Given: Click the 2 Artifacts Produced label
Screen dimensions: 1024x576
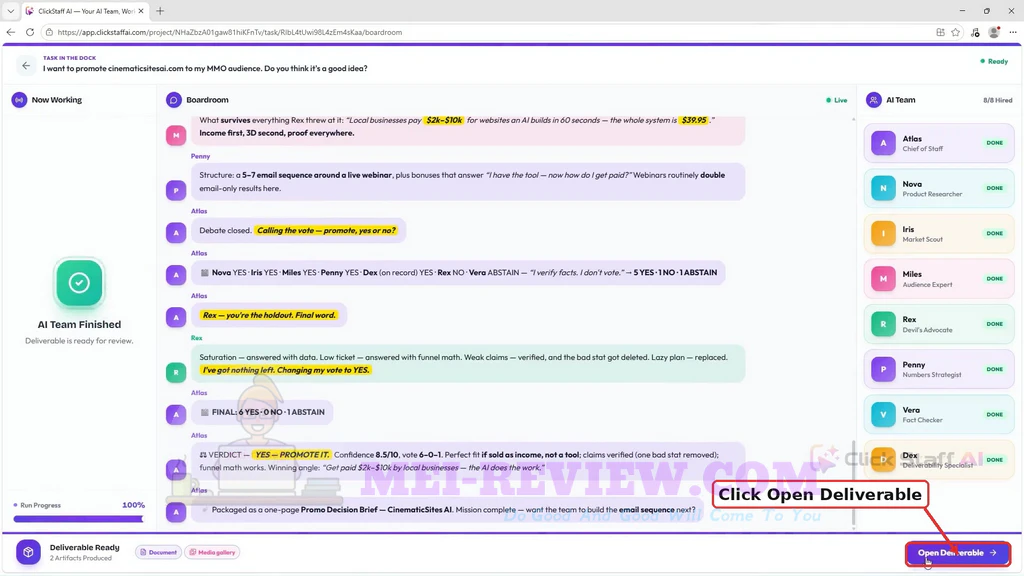Looking at the screenshot, I should [x=81, y=558].
